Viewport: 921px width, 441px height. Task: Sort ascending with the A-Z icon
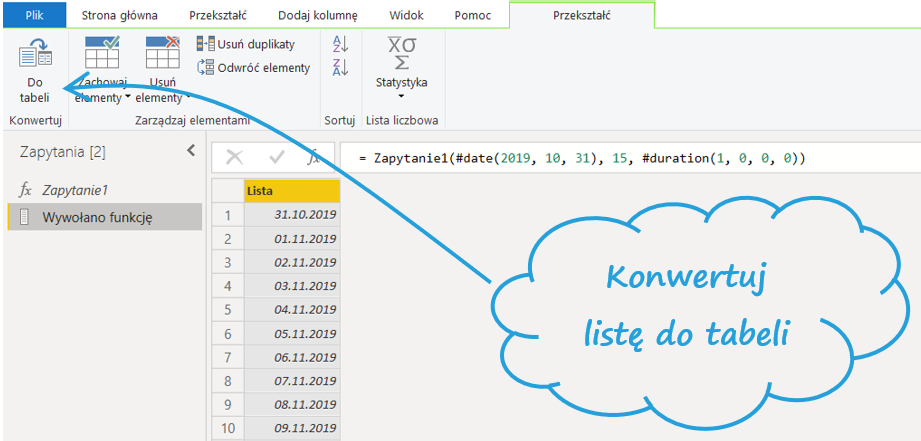tap(340, 44)
